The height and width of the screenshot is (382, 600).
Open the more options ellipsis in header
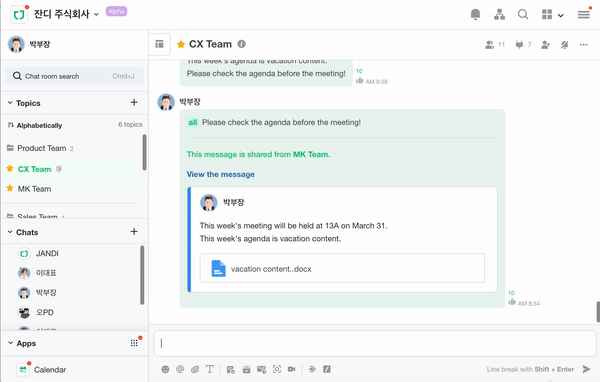pyautogui.click(x=584, y=45)
